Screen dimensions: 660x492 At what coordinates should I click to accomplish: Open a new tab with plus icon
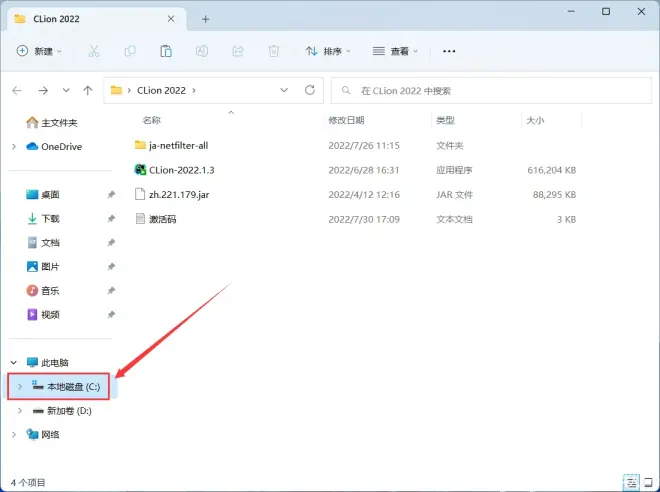point(205,19)
